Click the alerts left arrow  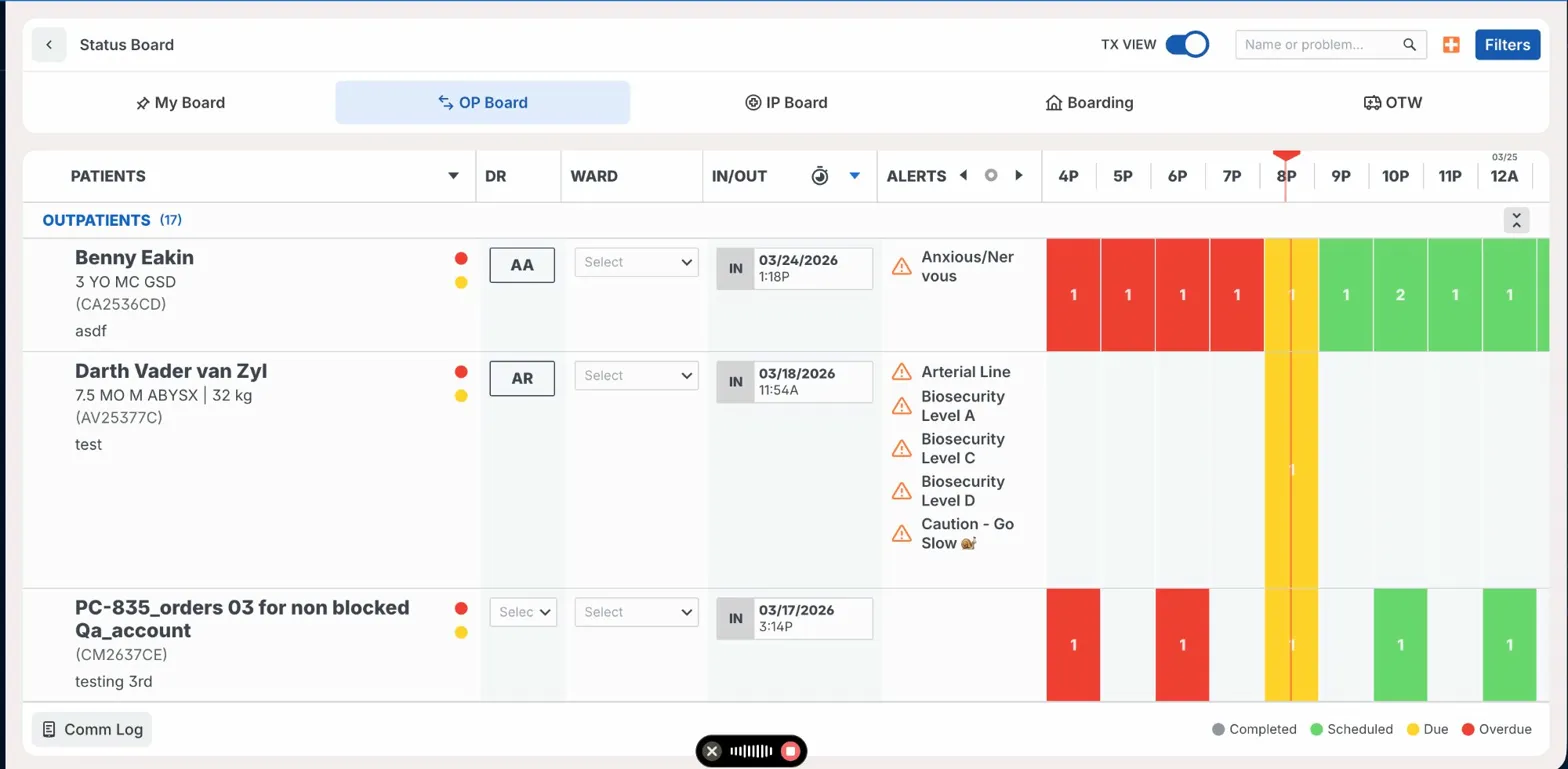click(963, 176)
